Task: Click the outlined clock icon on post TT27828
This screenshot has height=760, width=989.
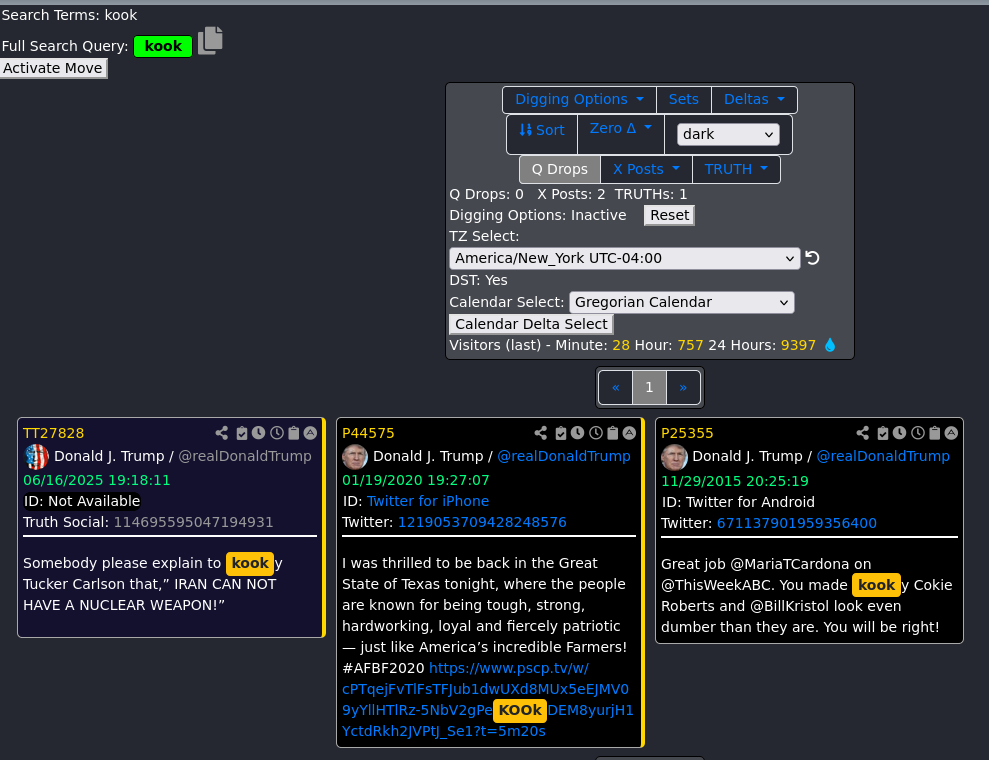Action: pyautogui.click(x=277, y=433)
